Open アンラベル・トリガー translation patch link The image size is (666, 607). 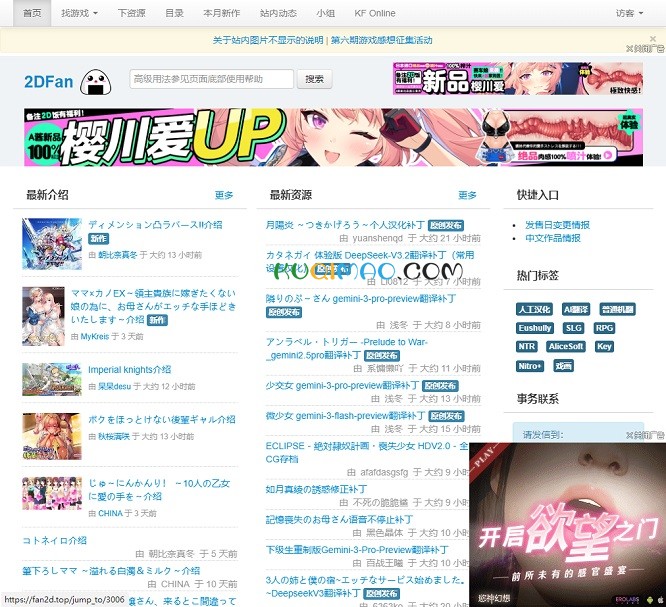point(347,348)
